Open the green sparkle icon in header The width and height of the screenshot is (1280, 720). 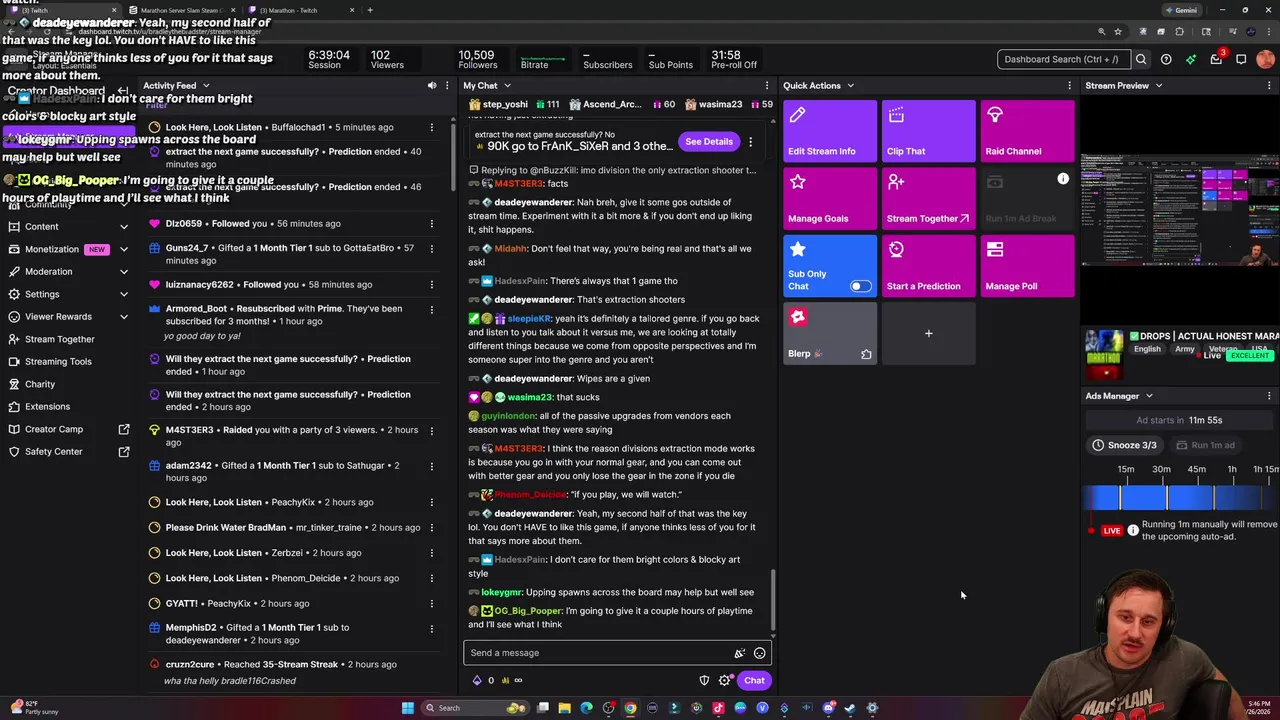pos(1191,59)
